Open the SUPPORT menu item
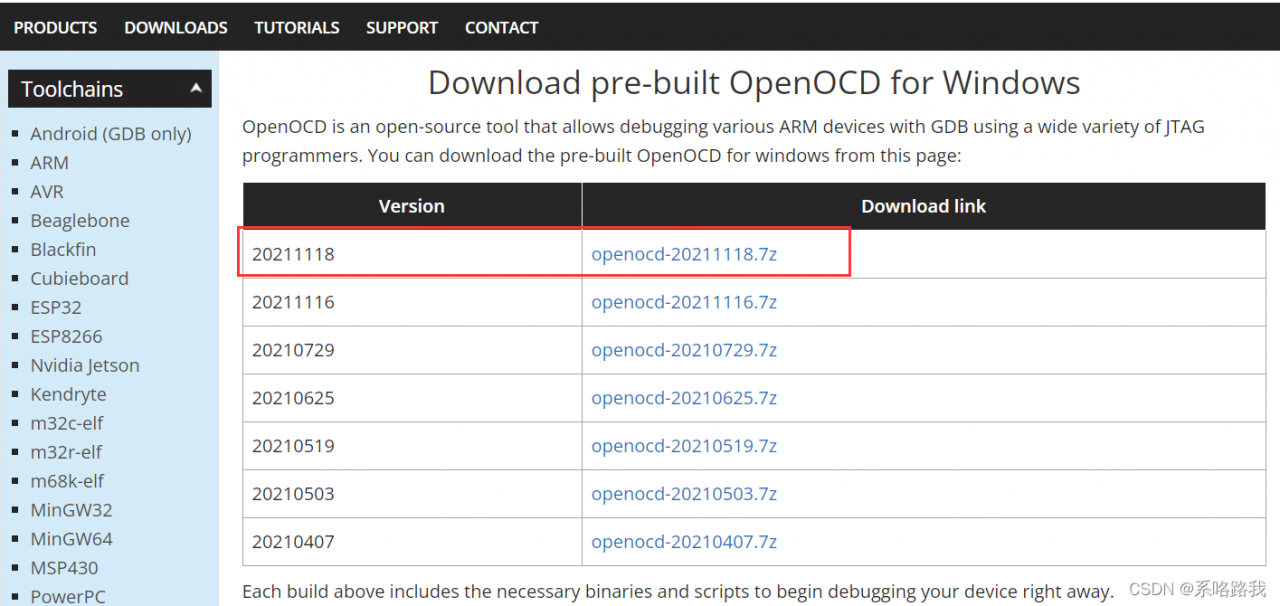Screen dimensions: 1280x606 coord(402,28)
